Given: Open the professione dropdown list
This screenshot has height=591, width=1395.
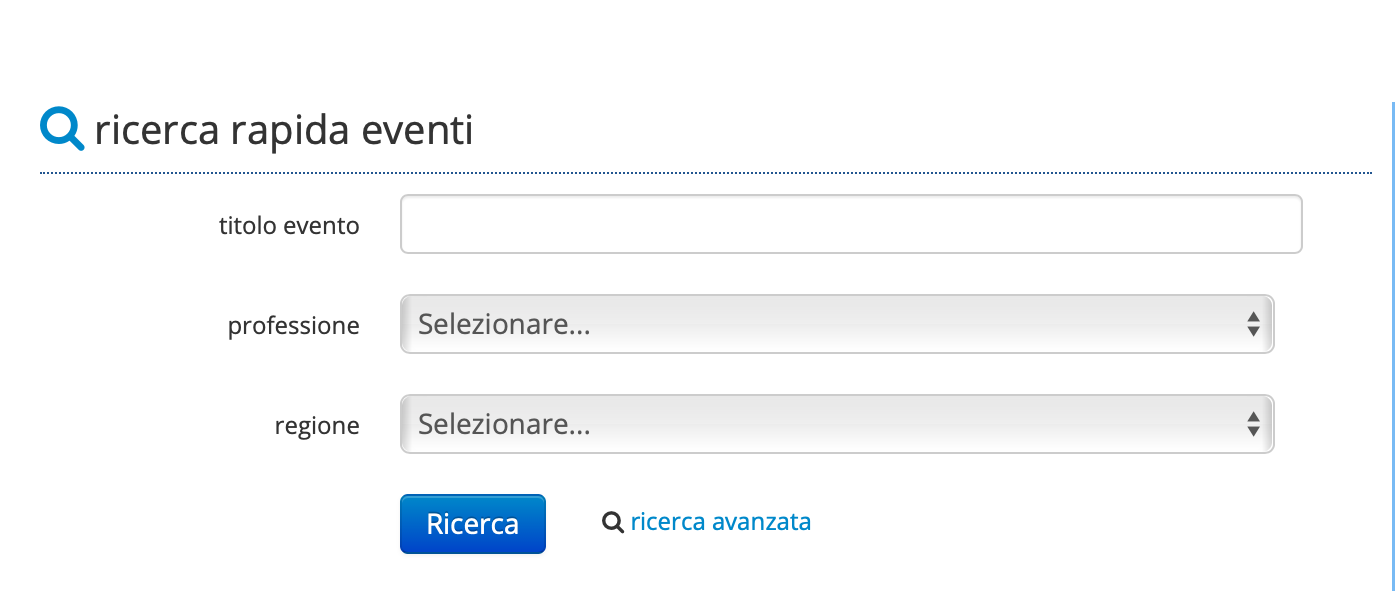Looking at the screenshot, I should pyautogui.click(x=837, y=324).
